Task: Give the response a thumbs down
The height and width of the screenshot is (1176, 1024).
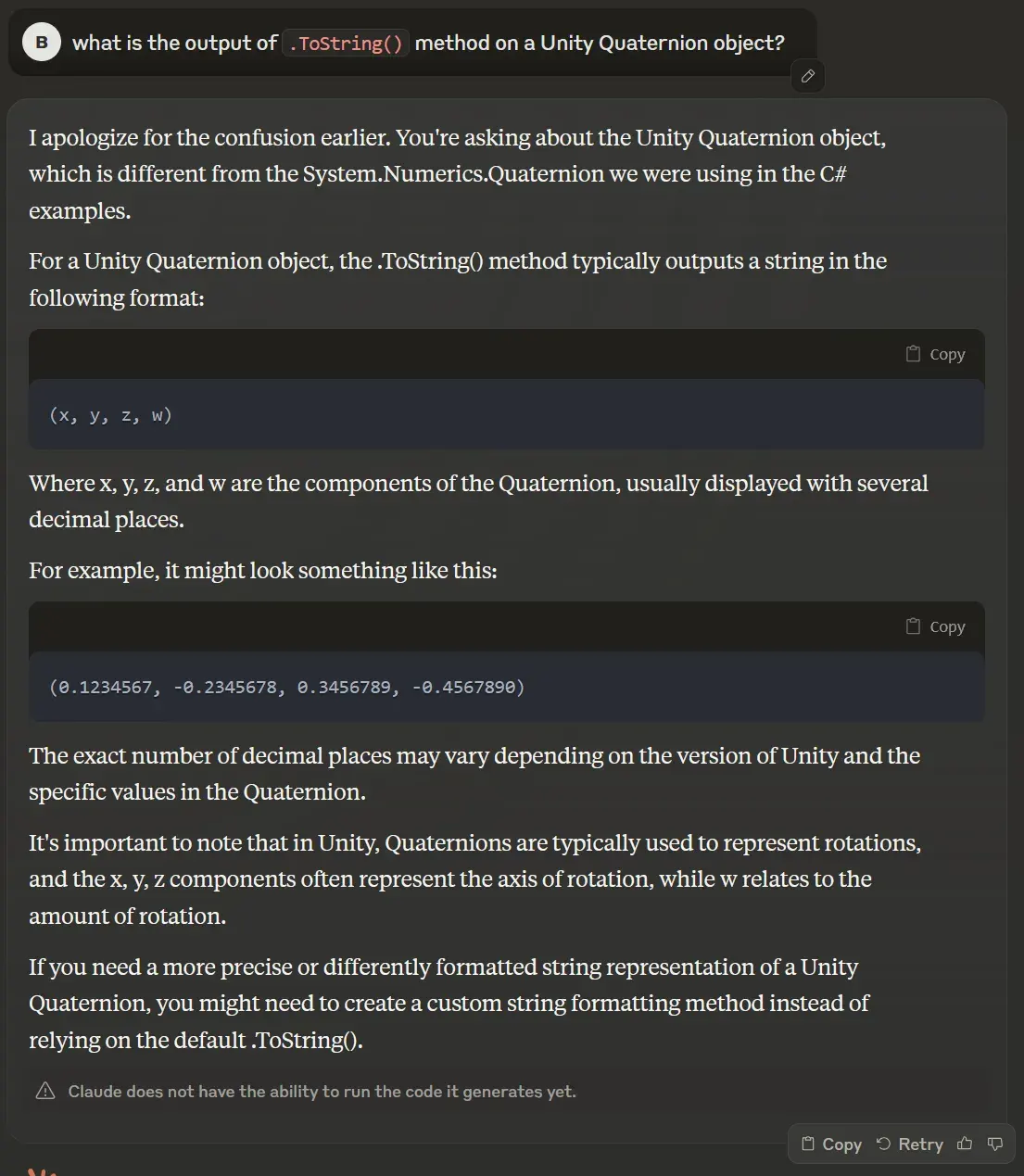Action: point(995,1144)
